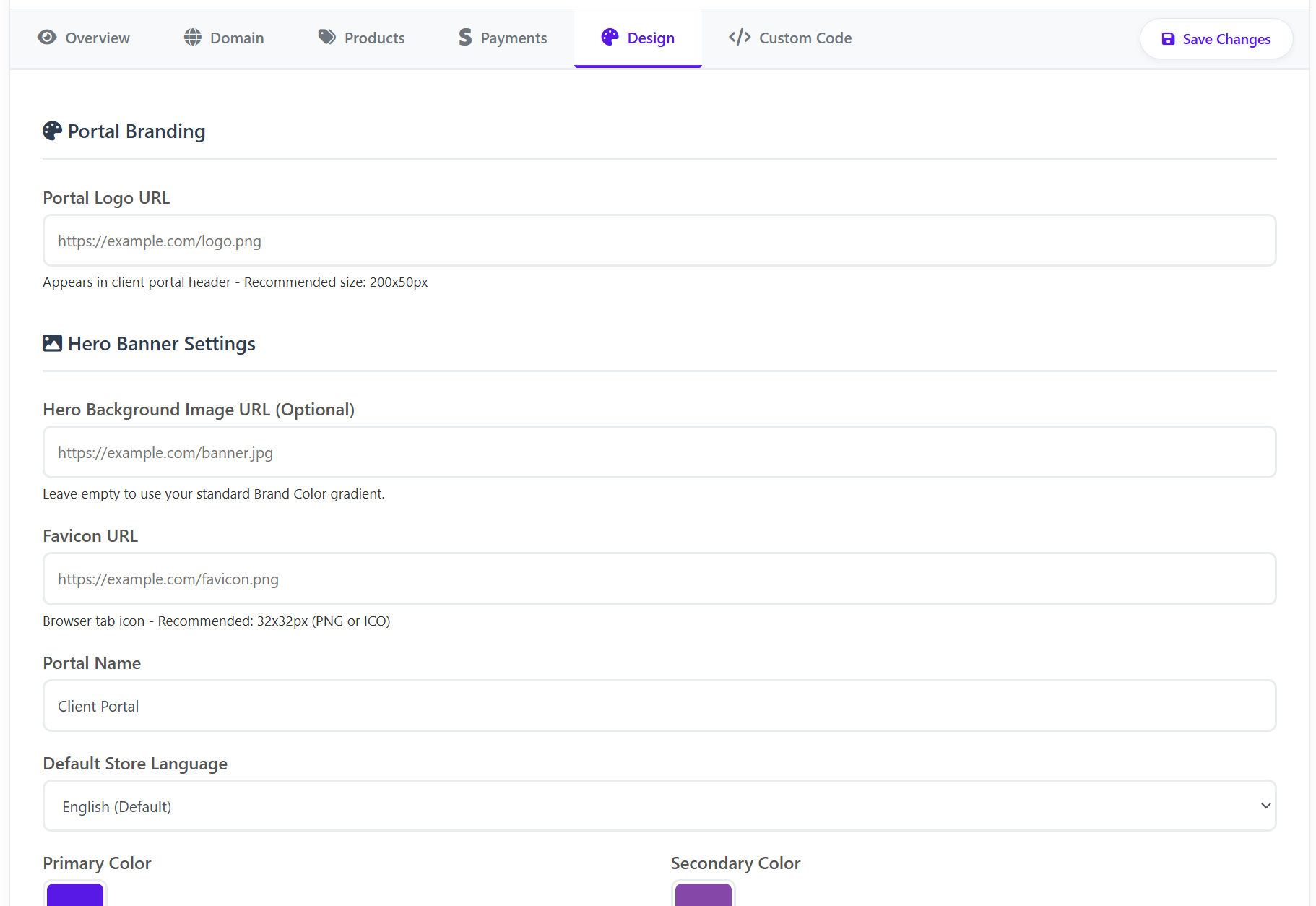The width and height of the screenshot is (1316, 906).
Task: Click the image icon beside Hero Banner Settings
Action: [x=52, y=343]
